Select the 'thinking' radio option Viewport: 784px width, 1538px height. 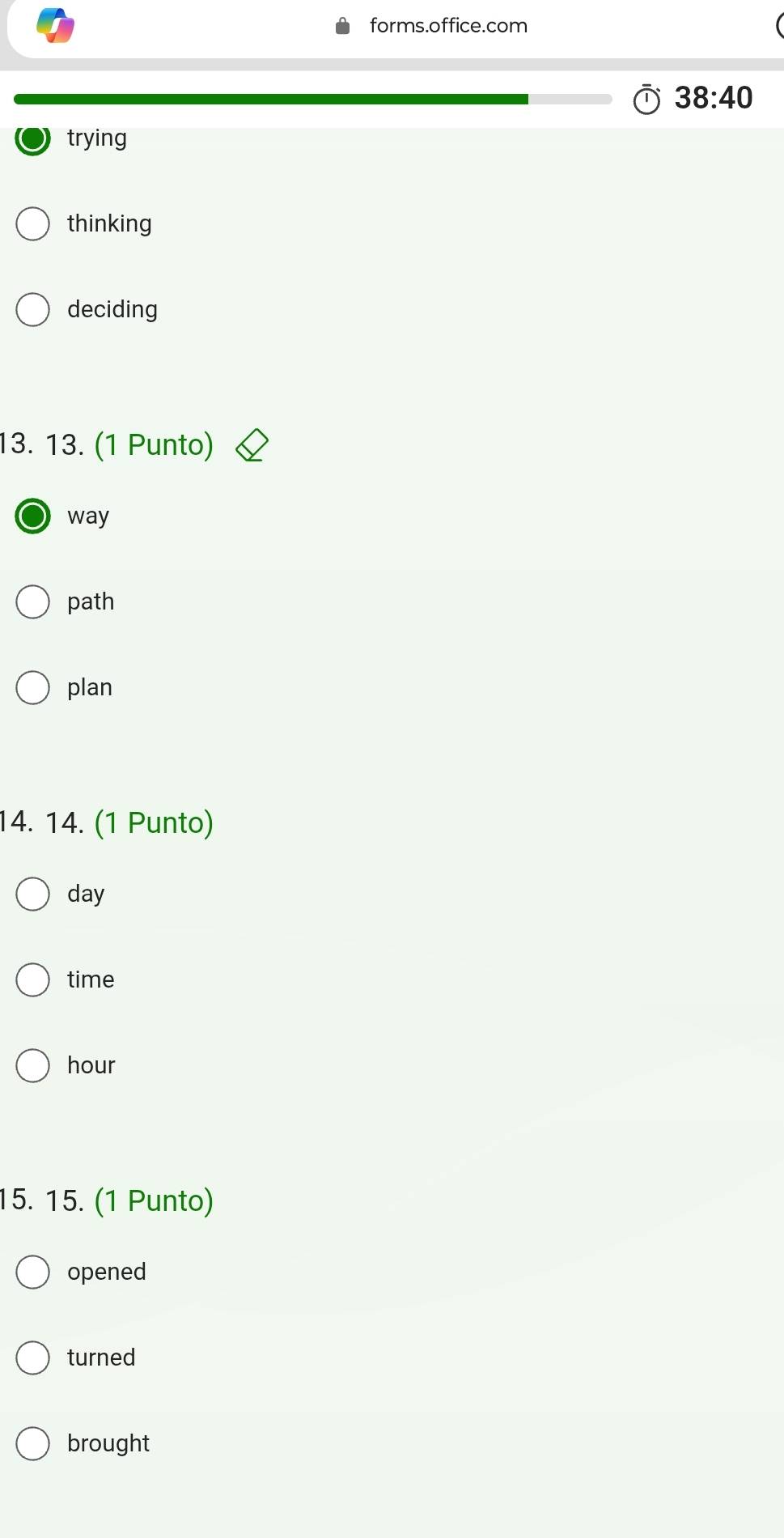tap(33, 223)
